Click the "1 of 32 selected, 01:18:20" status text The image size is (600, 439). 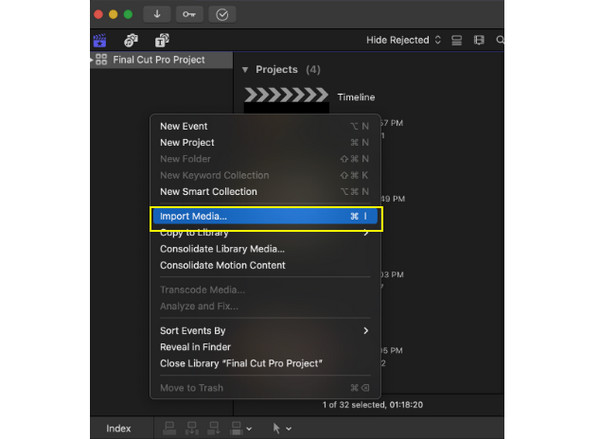click(x=373, y=405)
